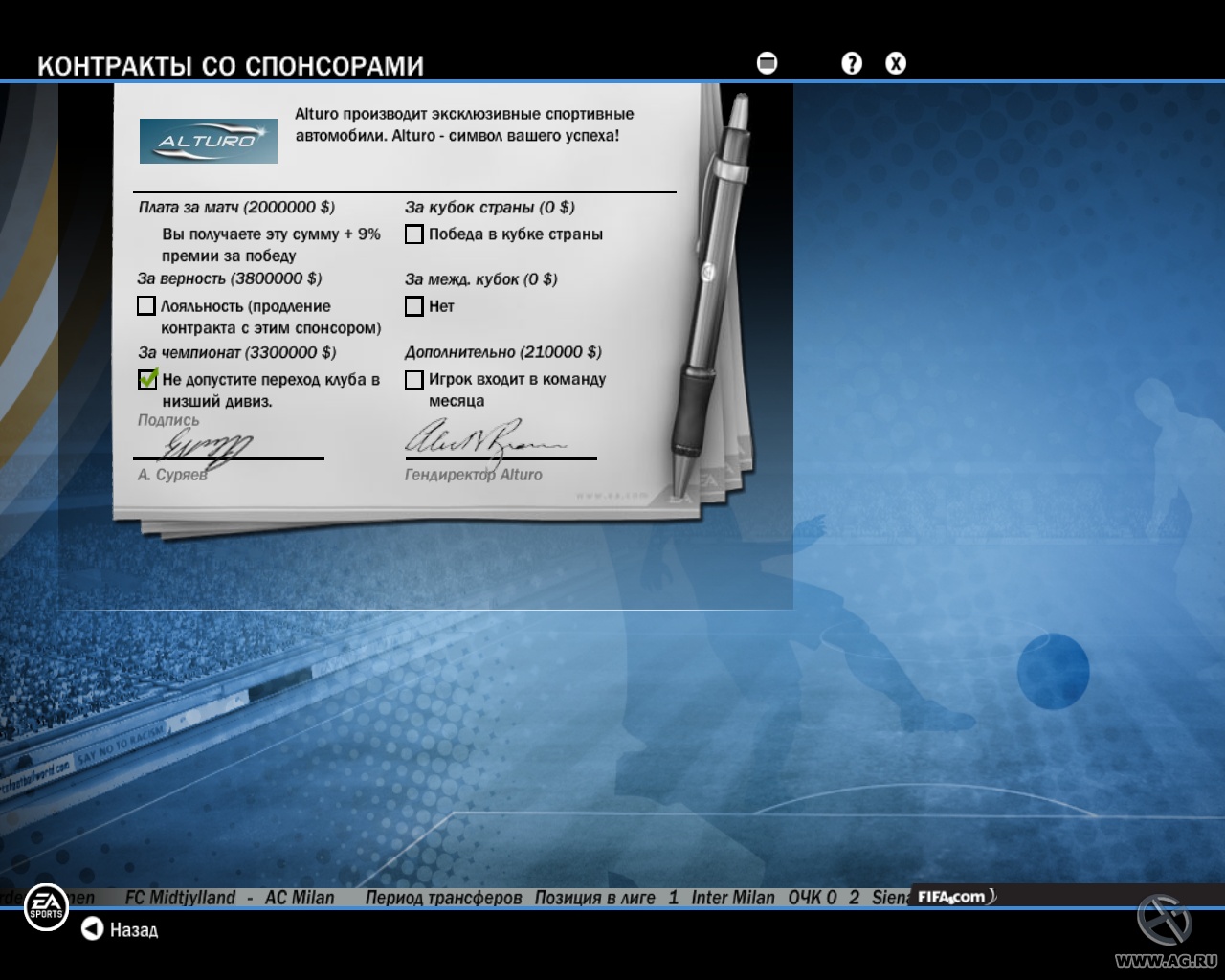
Task: Toggle the Нет checkbox under межд. кубок
Action: coord(414,306)
